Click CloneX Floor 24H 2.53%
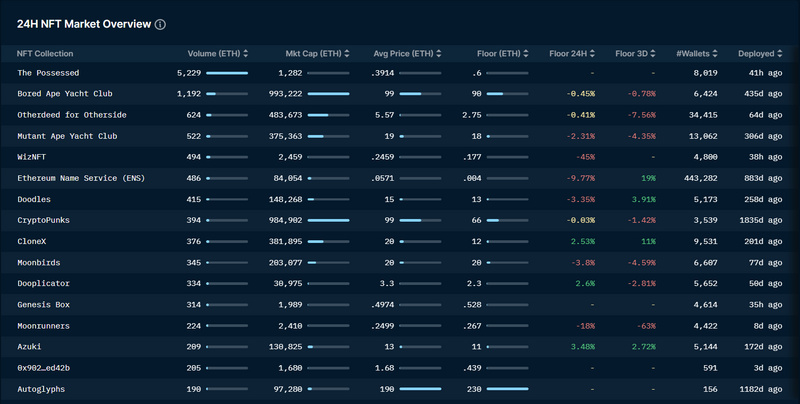 (x=583, y=241)
